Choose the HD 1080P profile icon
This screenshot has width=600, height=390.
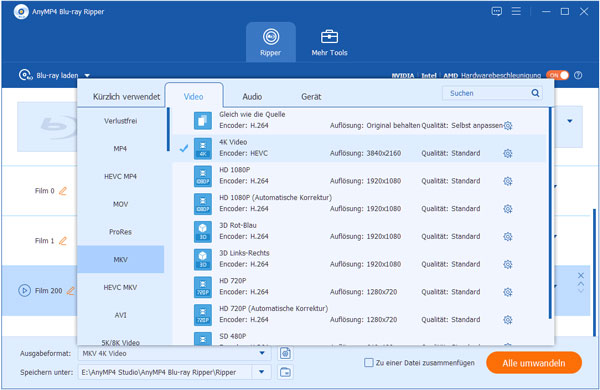click(202, 176)
